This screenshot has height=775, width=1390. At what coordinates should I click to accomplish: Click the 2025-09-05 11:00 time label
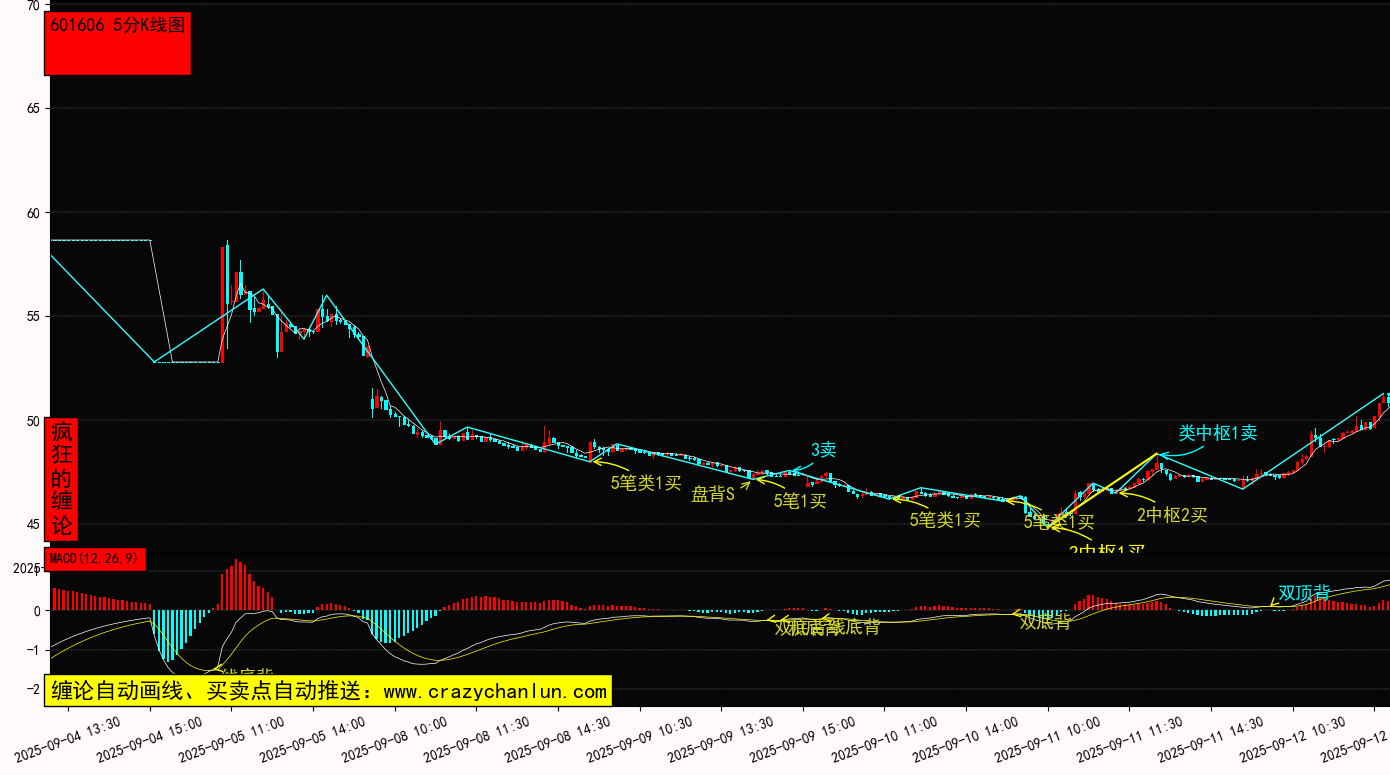pyautogui.click(x=232, y=738)
